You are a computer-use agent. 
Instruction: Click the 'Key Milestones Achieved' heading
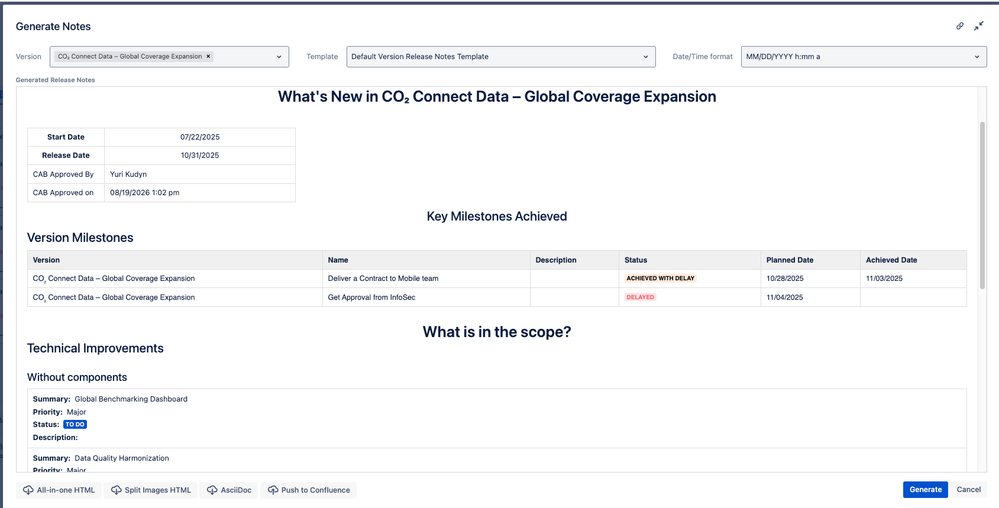497,216
